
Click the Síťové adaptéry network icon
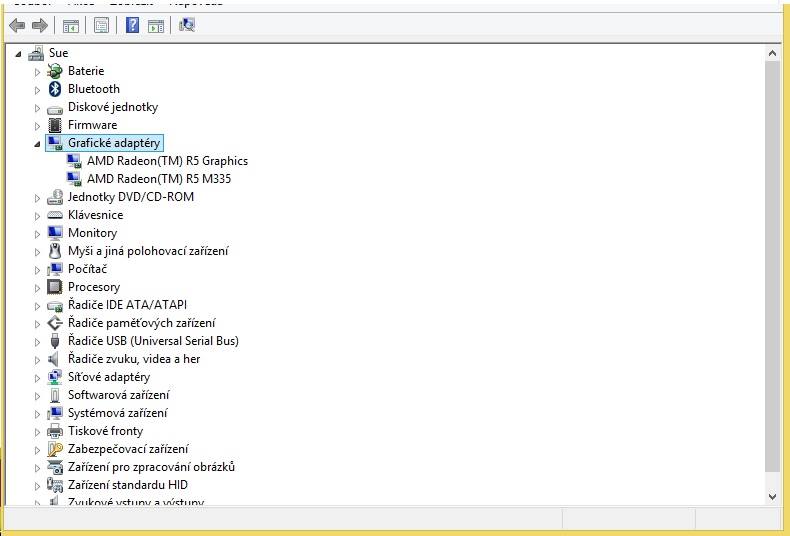click(x=54, y=377)
